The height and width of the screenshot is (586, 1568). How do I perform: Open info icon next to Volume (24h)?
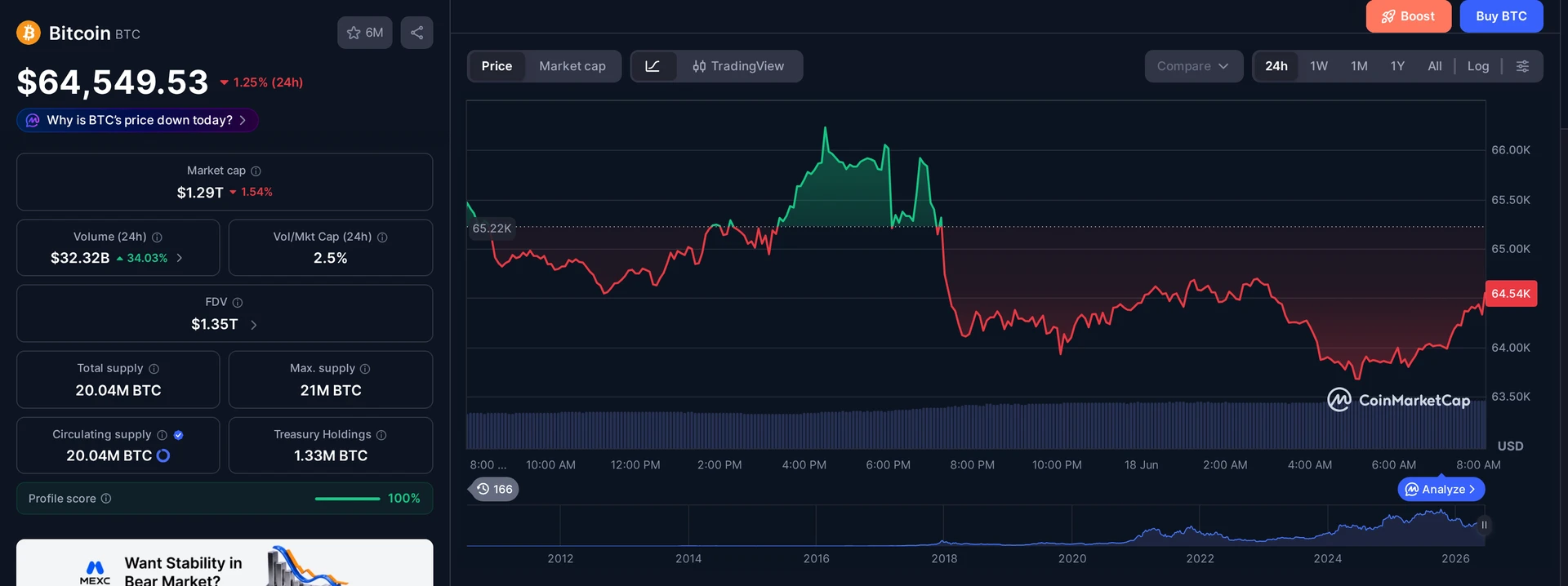[157, 237]
